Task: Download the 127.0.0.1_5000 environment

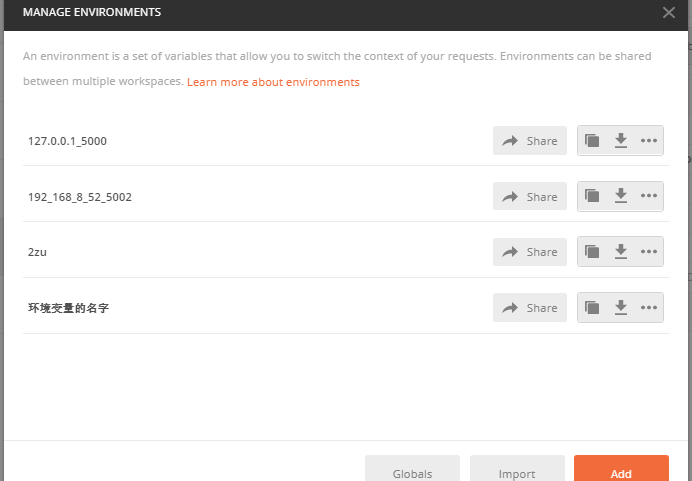Action: coord(621,141)
